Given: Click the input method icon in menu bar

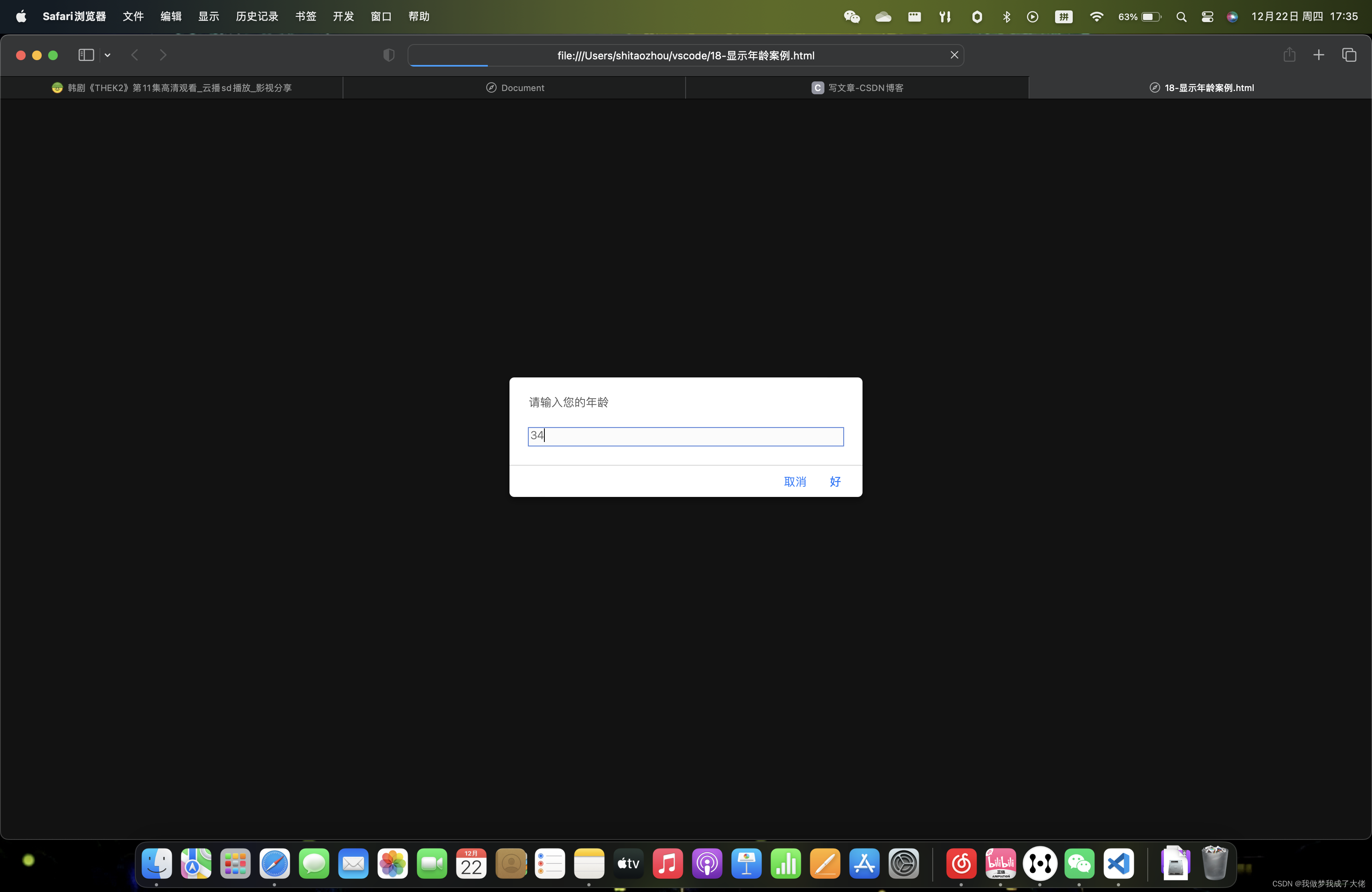Looking at the screenshot, I should pyautogui.click(x=1064, y=17).
